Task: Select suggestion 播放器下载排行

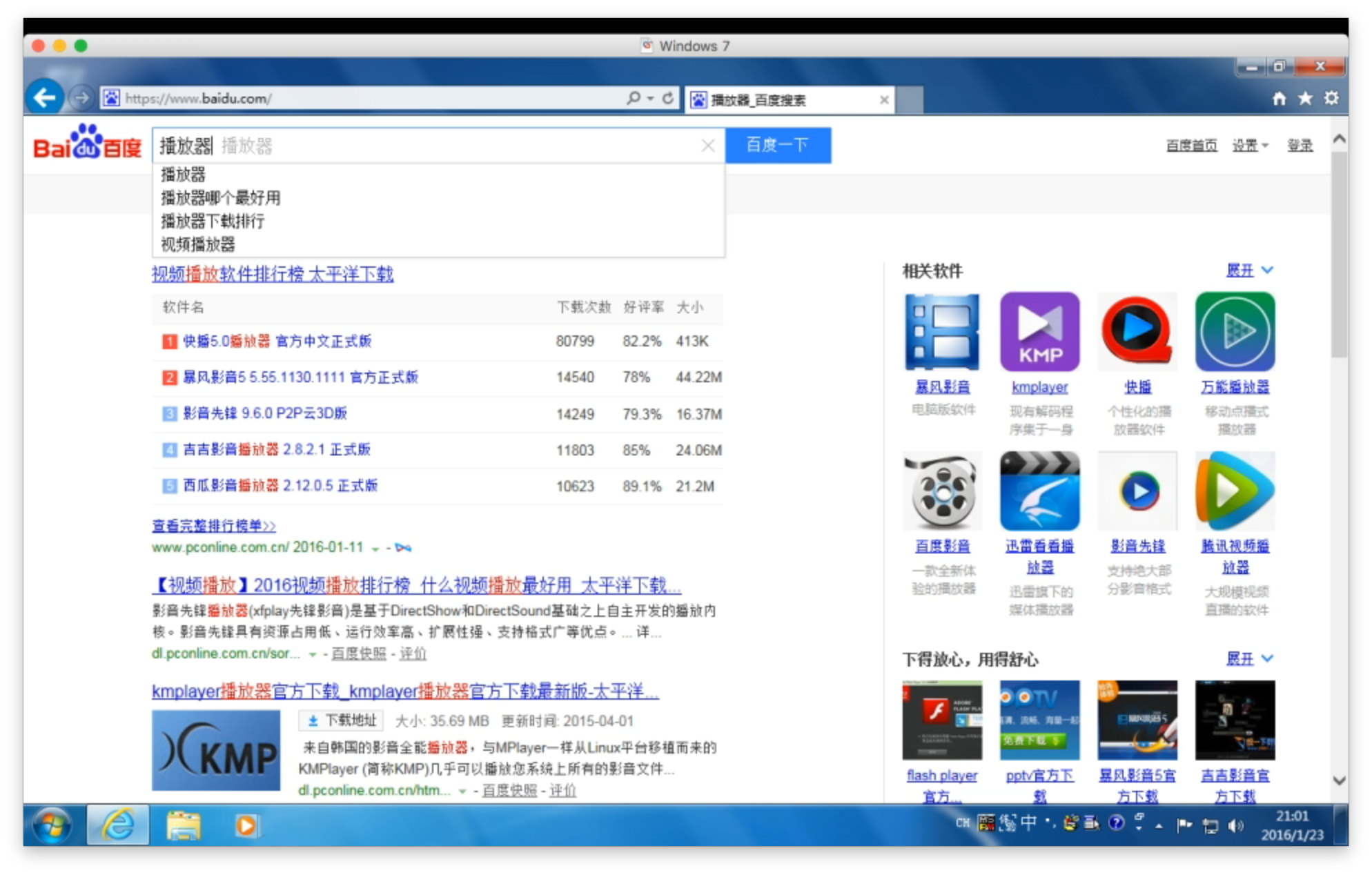Action: 213,222
